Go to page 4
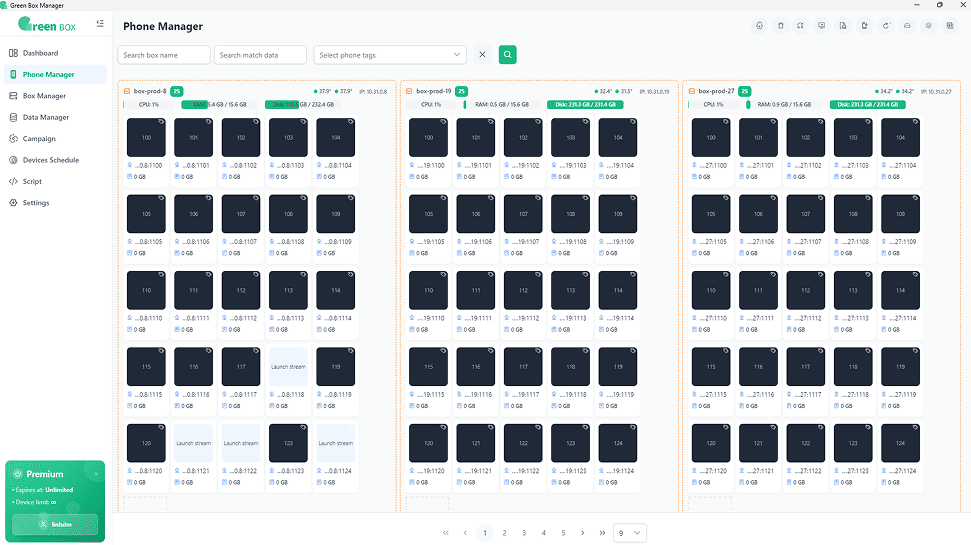Image resolution: width=971 pixels, height=545 pixels. 544,533
